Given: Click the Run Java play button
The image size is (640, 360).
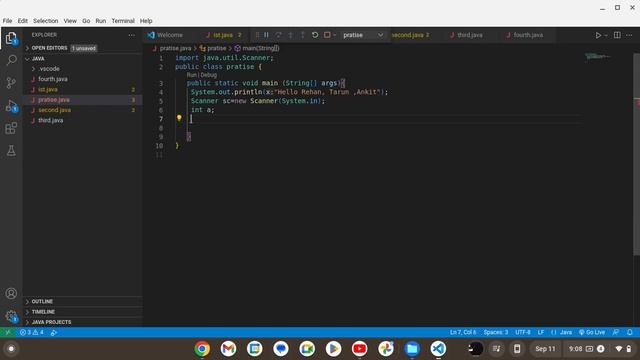Looking at the screenshot, I should tap(598, 36).
